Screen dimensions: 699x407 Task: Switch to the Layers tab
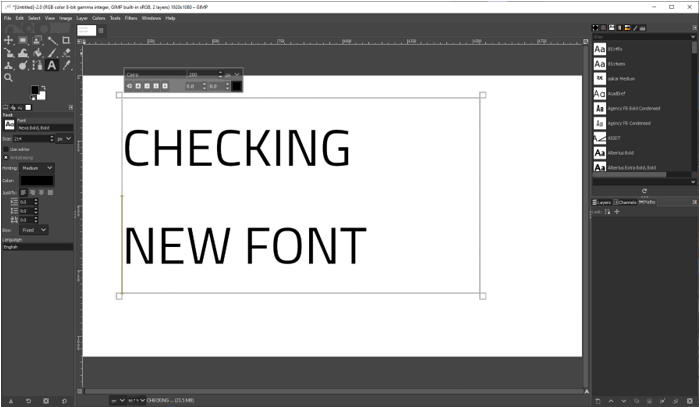[602, 202]
